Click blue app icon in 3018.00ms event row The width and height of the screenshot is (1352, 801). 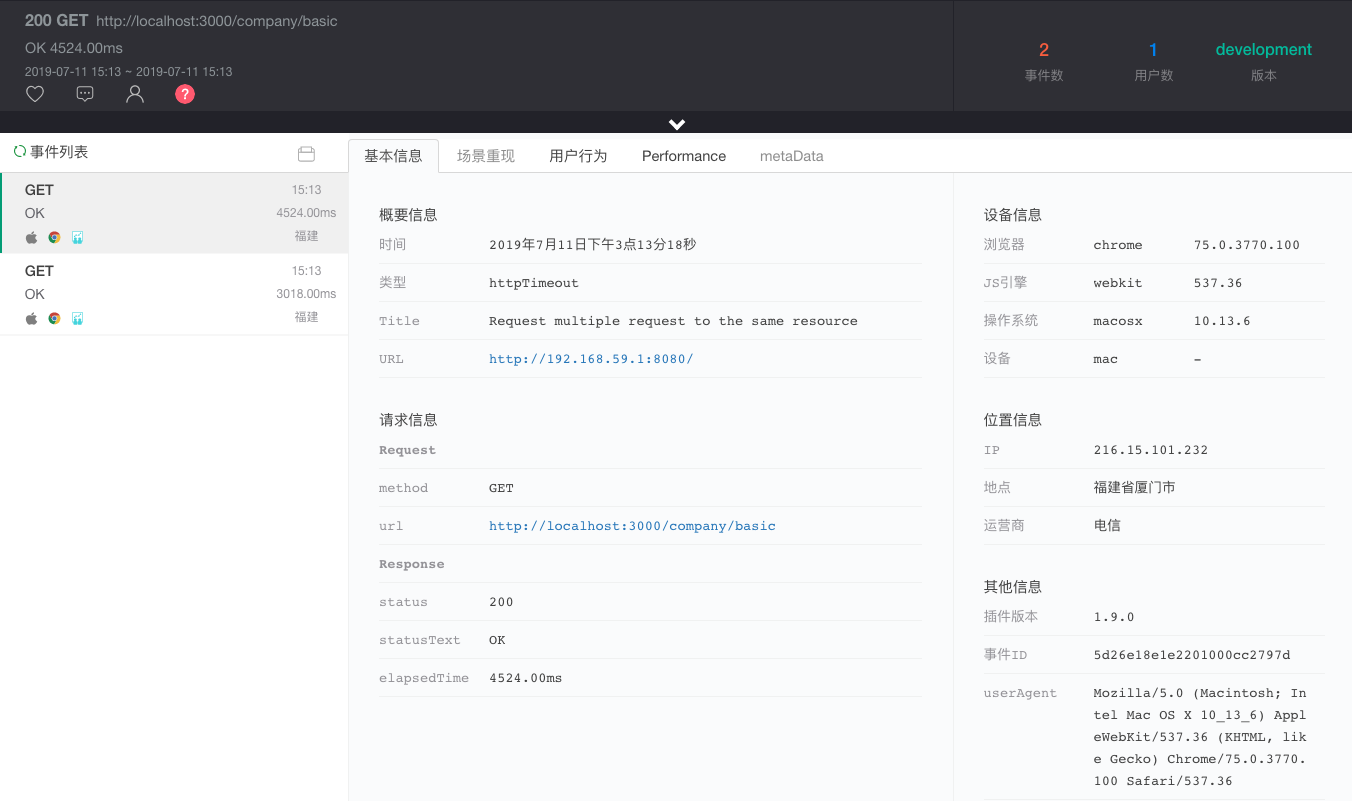[77, 318]
